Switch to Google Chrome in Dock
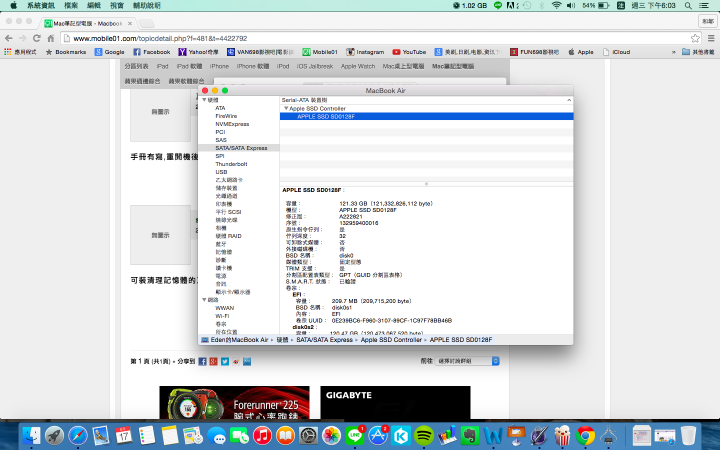The image size is (720, 450). pyautogui.click(x=585, y=435)
